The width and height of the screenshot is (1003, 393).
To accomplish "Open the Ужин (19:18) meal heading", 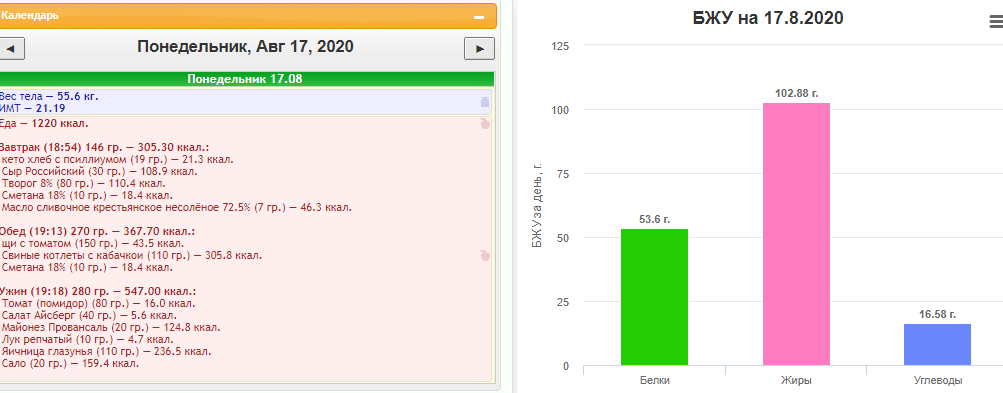I will tap(98, 291).
